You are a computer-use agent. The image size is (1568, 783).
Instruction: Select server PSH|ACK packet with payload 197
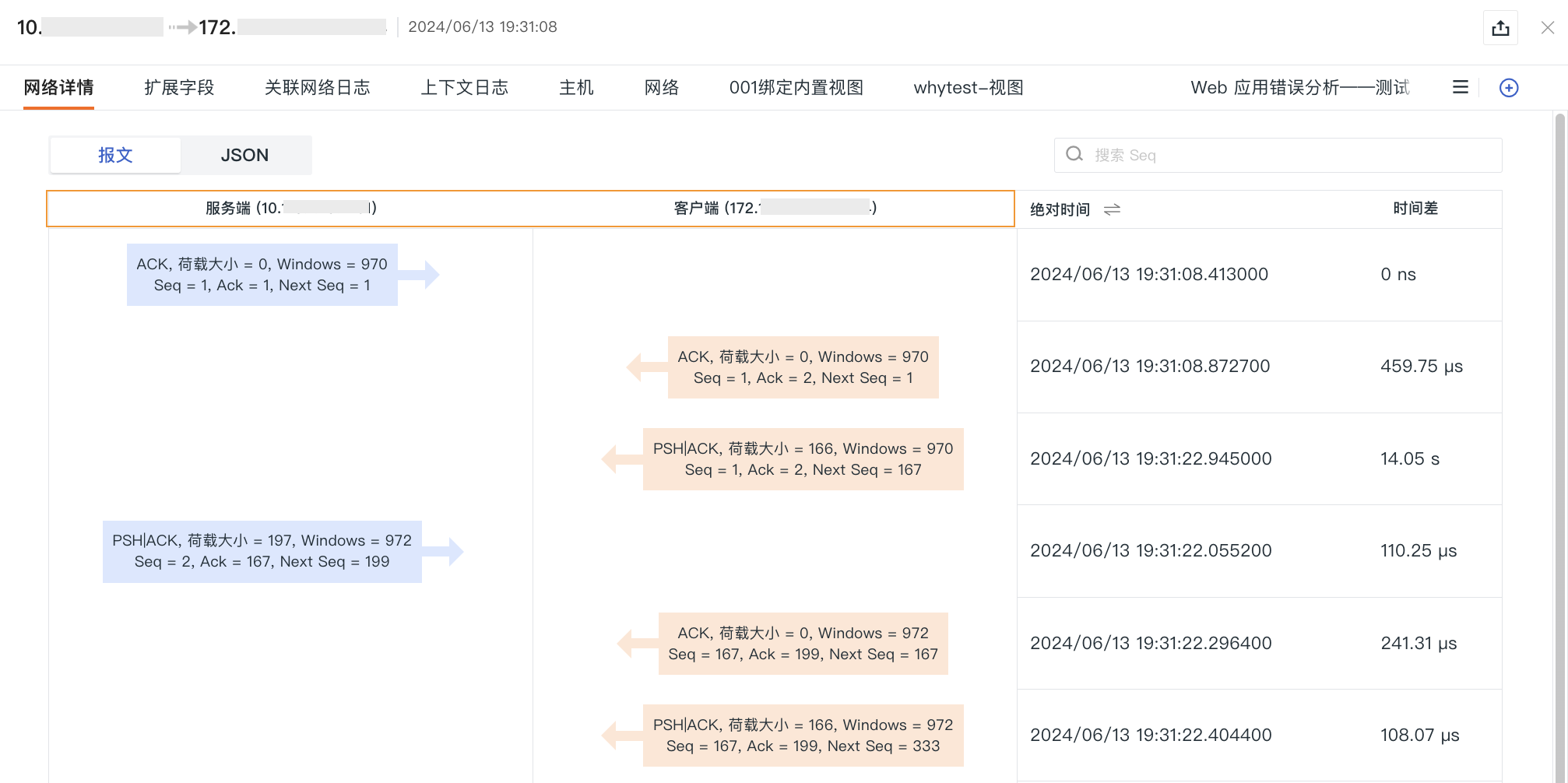click(x=262, y=551)
